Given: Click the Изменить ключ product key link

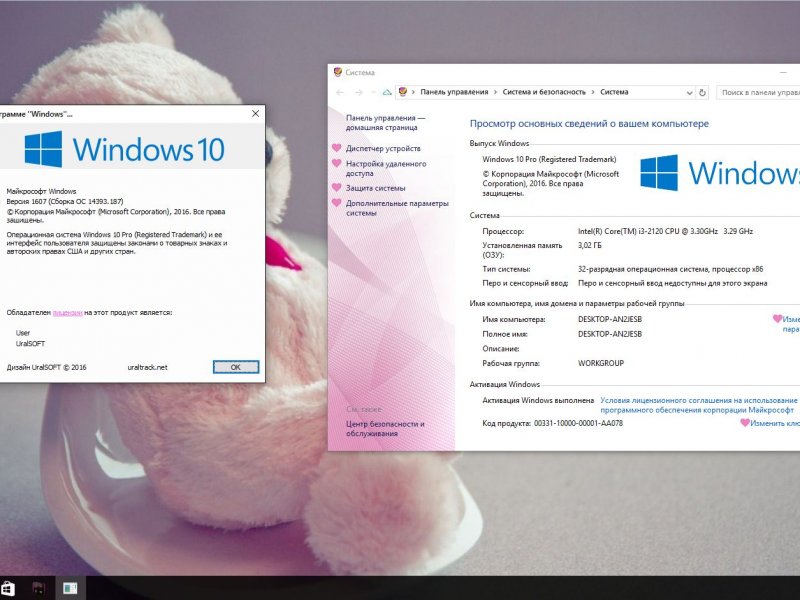Looking at the screenshot, I should pos(774,423).
